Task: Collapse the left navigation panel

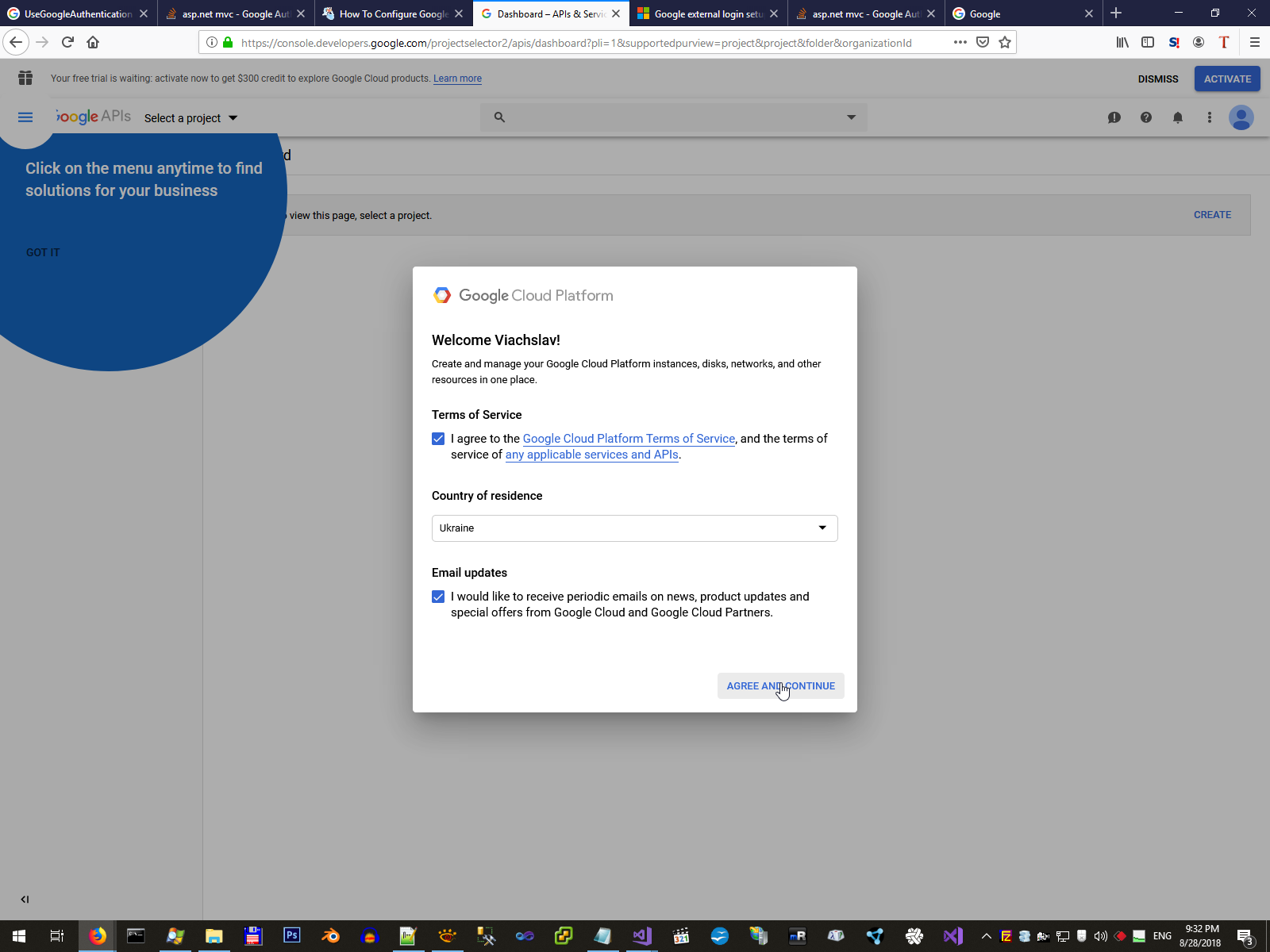Action: click(x=25, y=899)
